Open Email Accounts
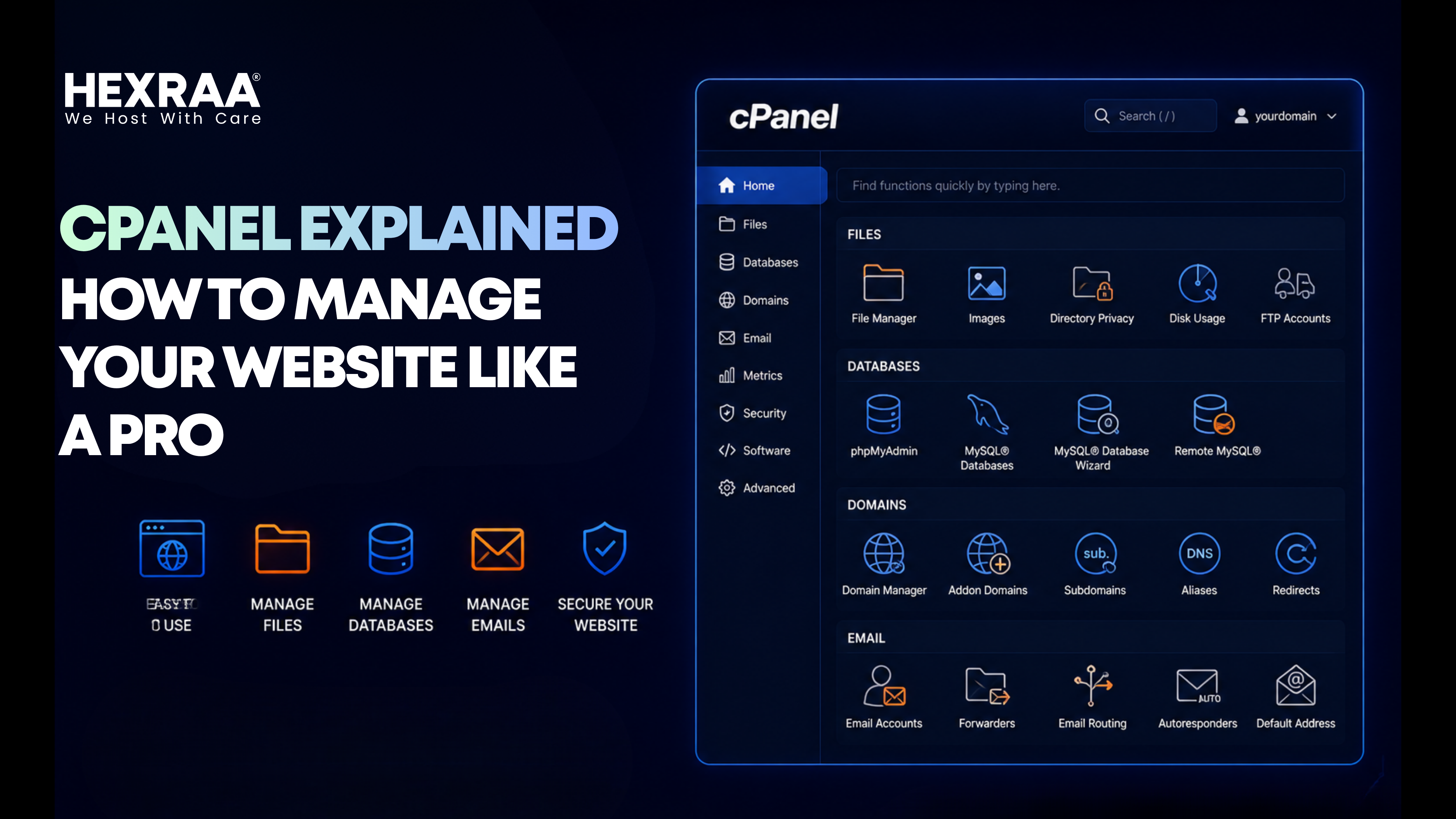Viewport: 1456px width, 819px height. tap(884, 686)
